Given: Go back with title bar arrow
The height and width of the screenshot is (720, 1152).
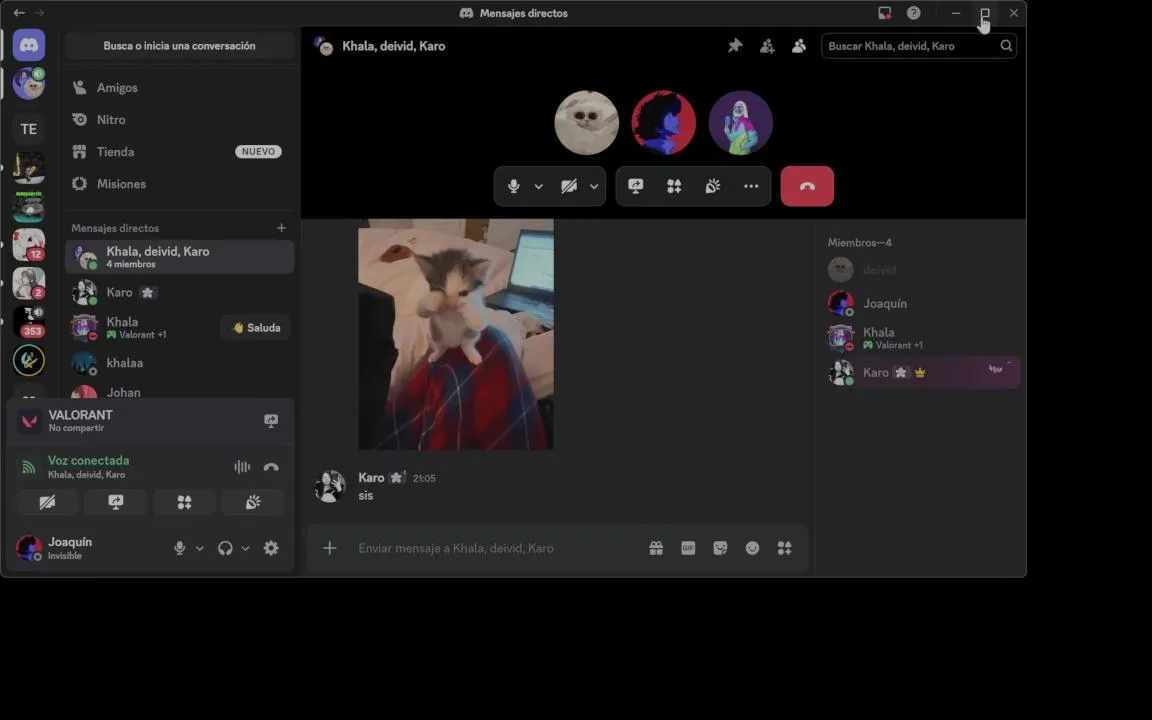Looking at the screenshot, I should [19, 13].
